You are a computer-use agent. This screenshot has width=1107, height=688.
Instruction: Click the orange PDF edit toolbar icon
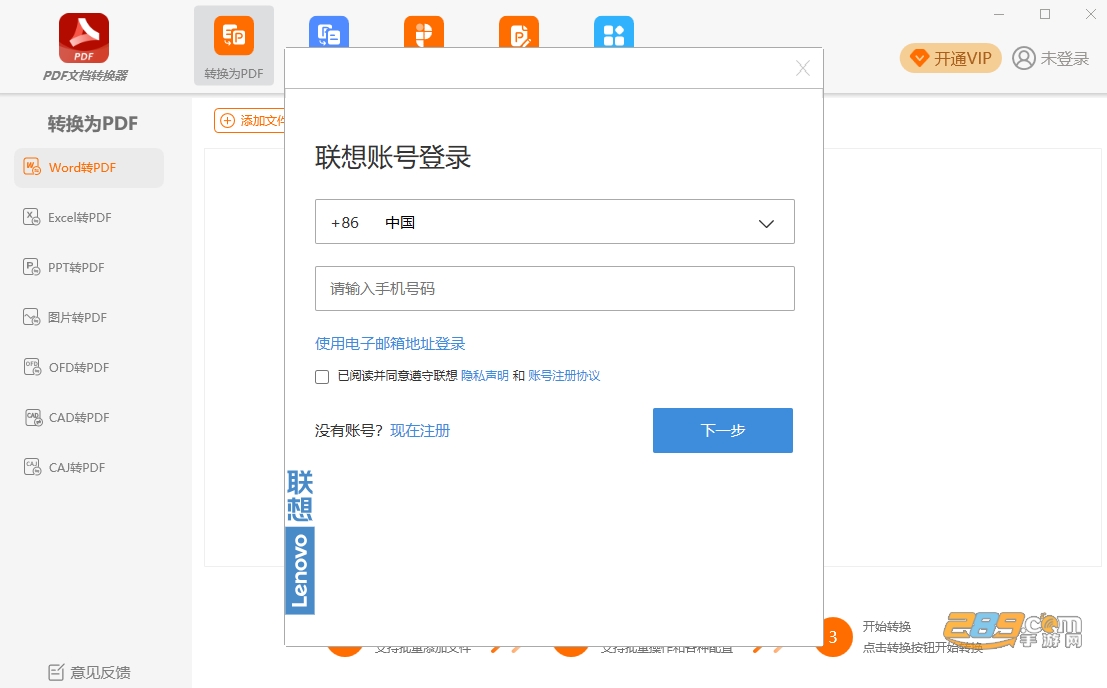[x=519, y=32]
